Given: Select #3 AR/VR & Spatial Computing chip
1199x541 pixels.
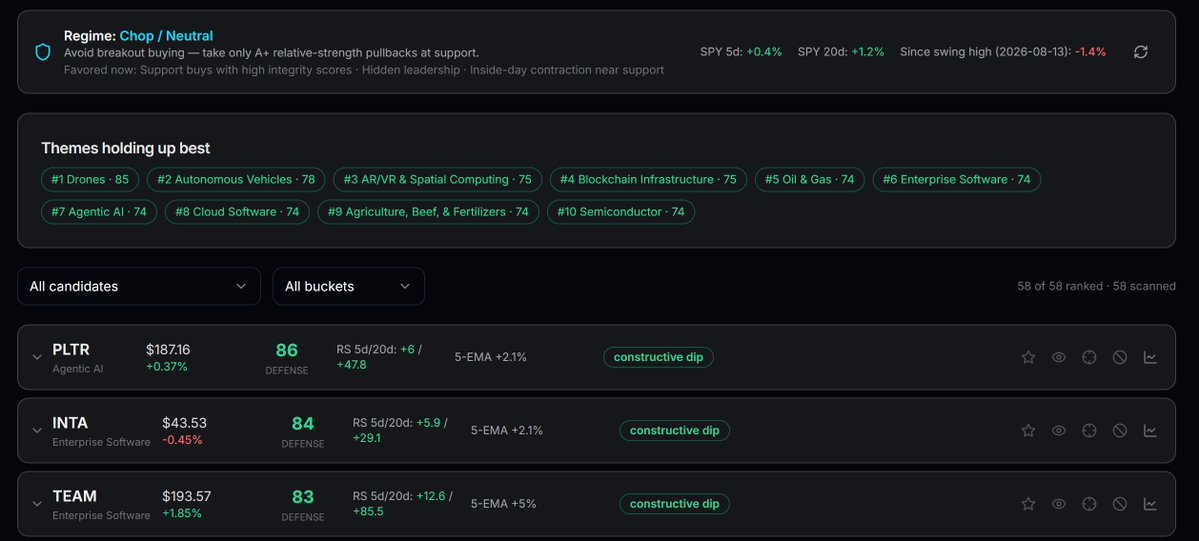Looking at the screenshot, I should 437,180.
